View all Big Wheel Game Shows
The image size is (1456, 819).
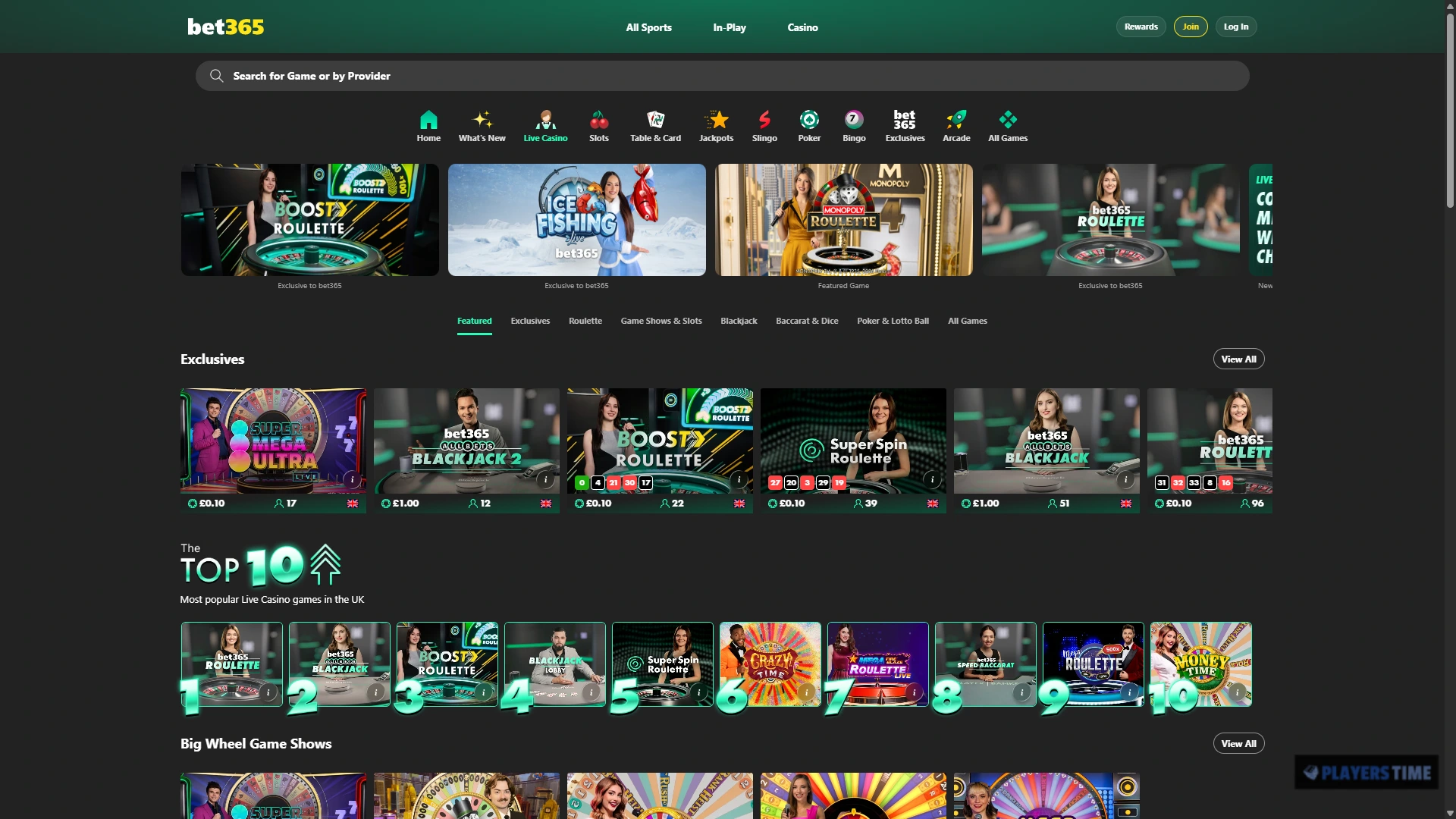coord(1238,743)
